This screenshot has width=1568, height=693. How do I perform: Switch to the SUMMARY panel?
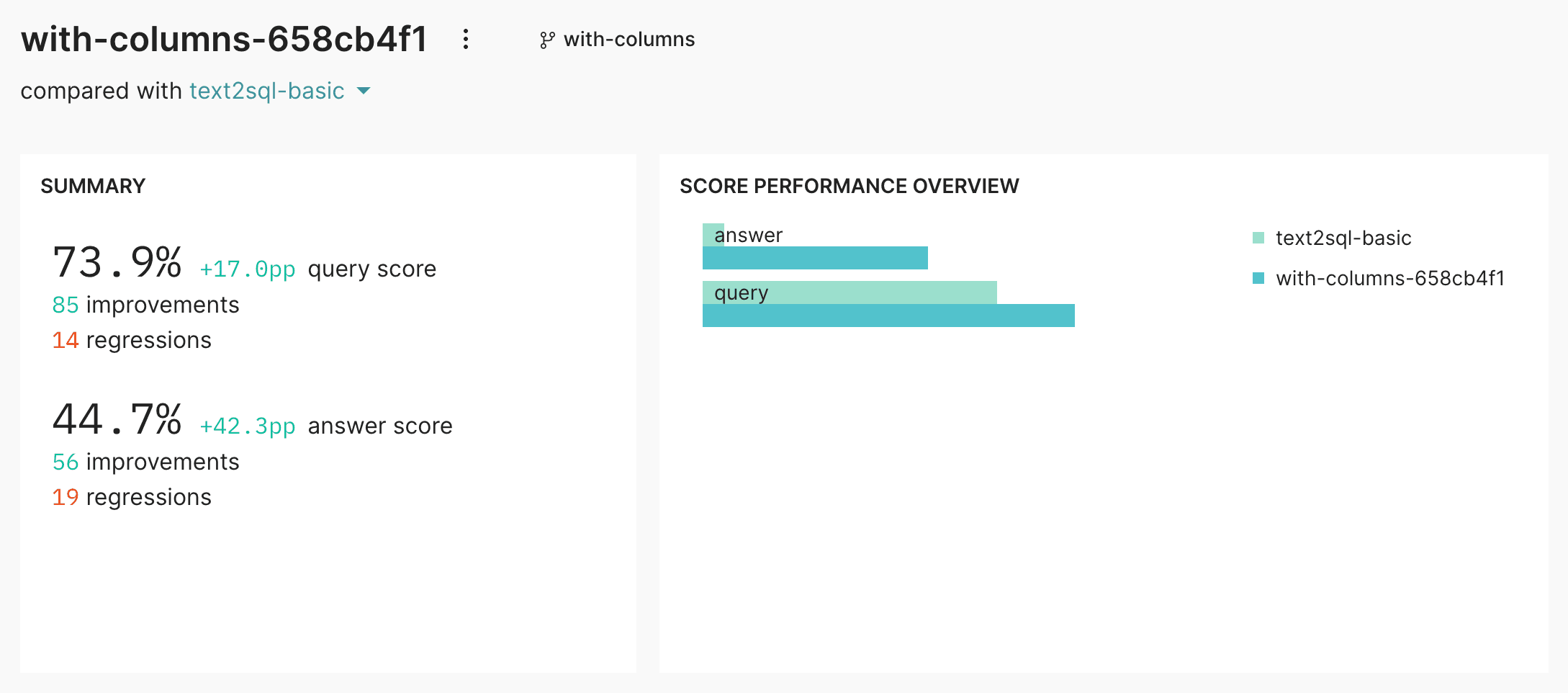point(94,185)
